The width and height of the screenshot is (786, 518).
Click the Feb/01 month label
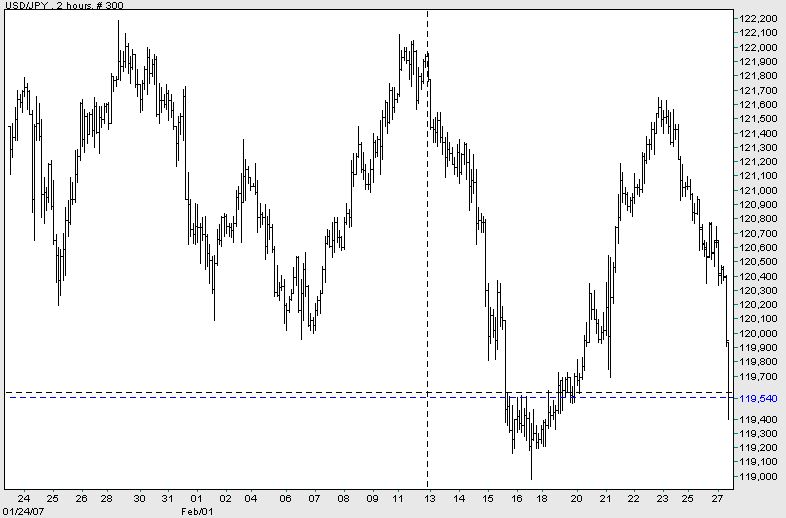pos(198,511)
